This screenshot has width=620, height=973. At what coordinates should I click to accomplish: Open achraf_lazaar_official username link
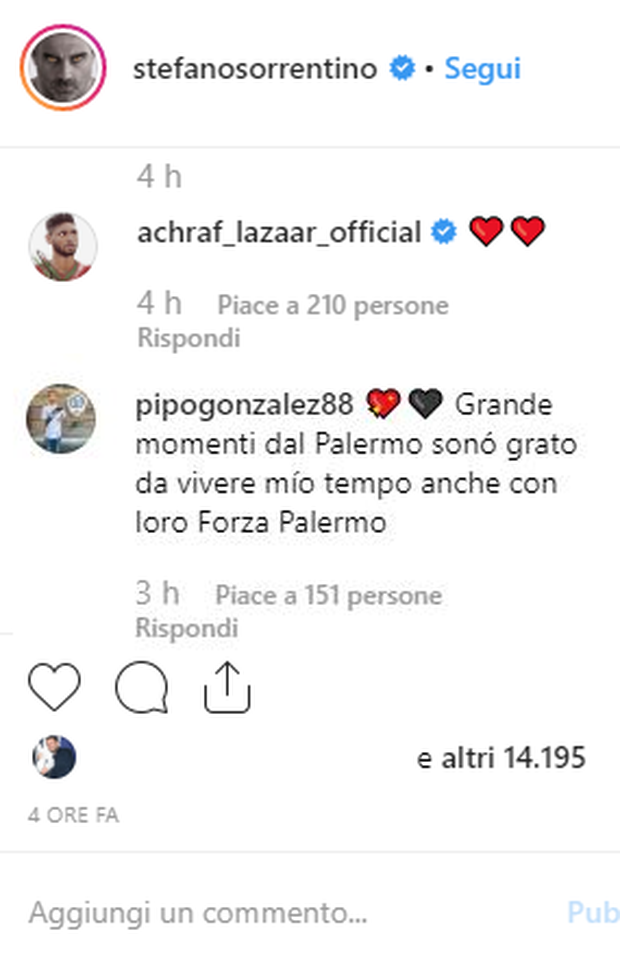point(279,233)
